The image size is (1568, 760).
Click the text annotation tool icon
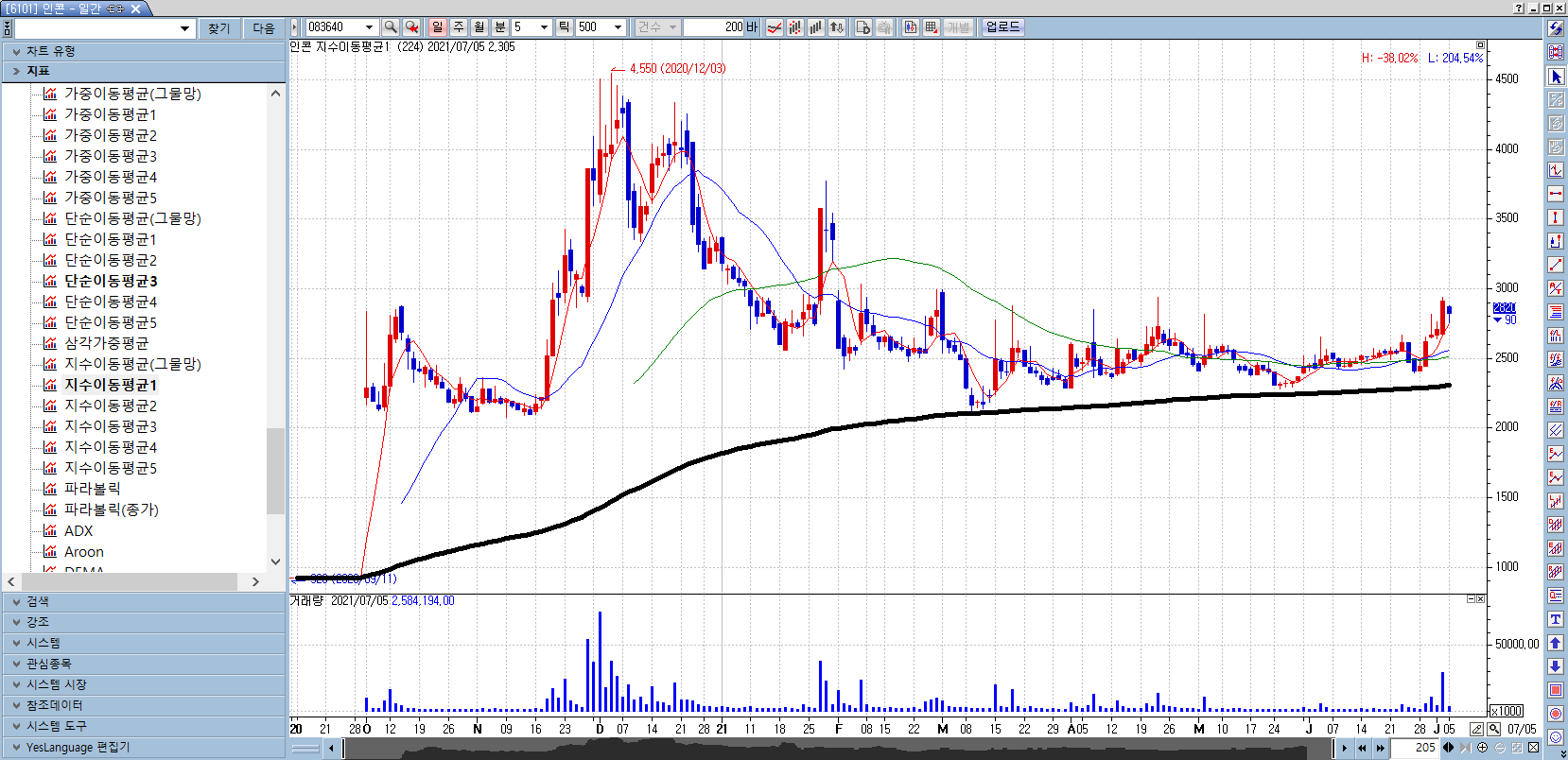click(1556, 619)
